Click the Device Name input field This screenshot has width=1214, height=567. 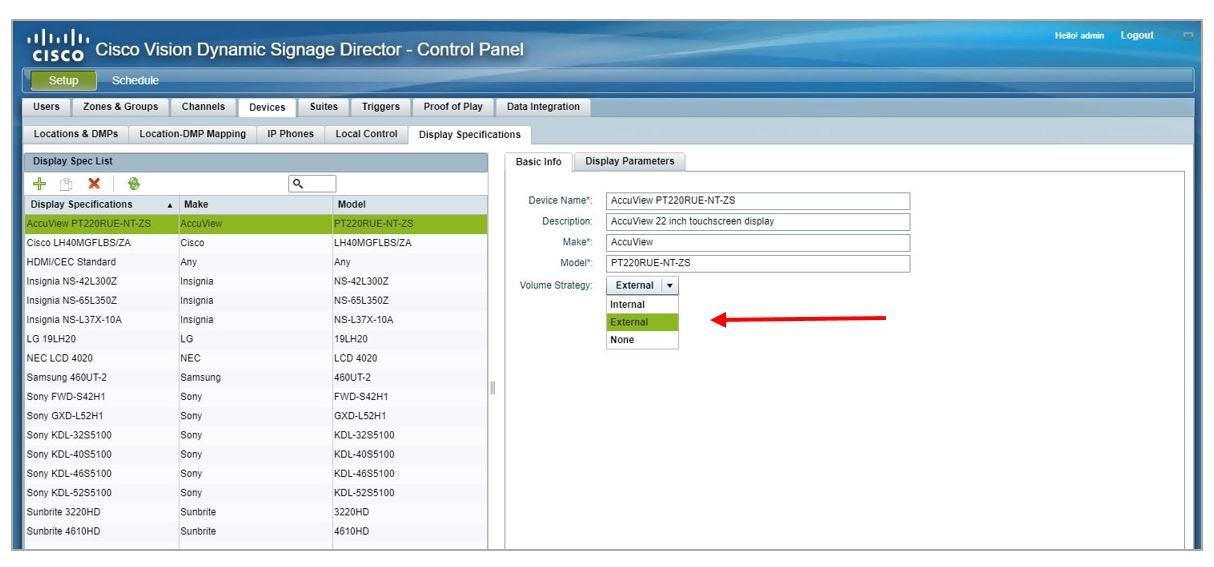[758, 201]
